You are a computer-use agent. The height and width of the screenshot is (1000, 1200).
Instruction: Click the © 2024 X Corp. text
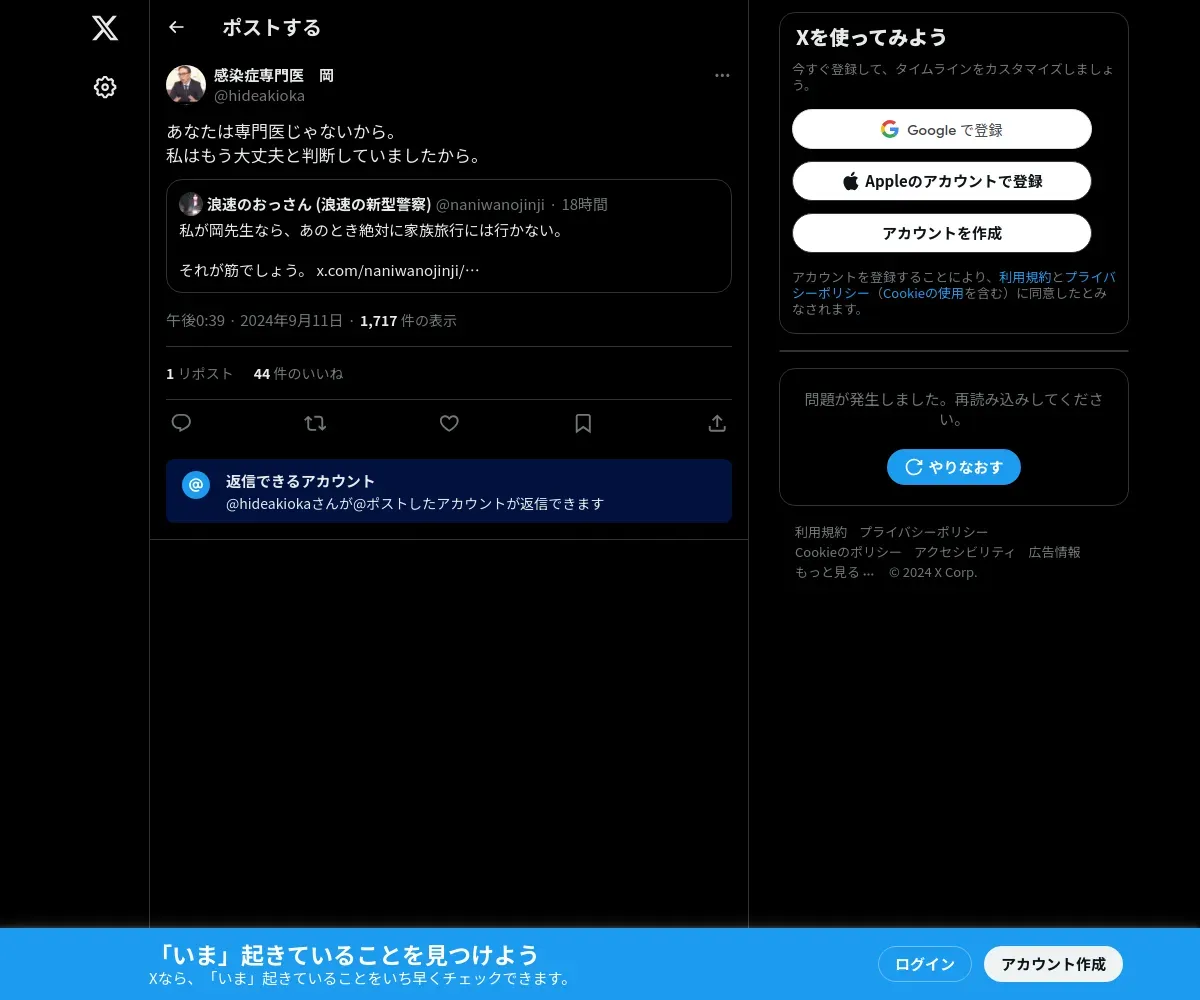933,572
